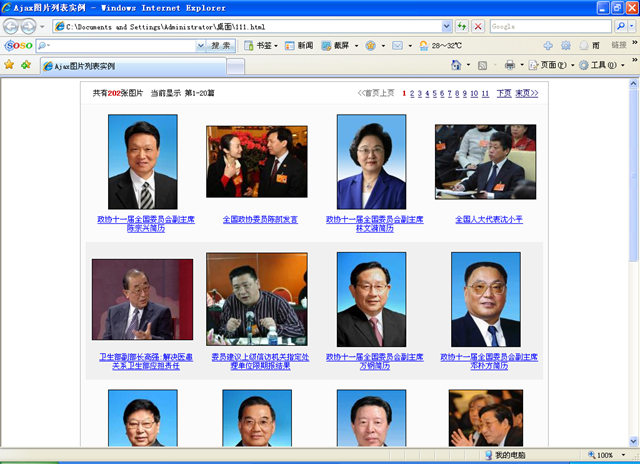Open the 委员建议上级信访机关 caption link
Viewport: 640px width, 464px height.
coord(260,361)
